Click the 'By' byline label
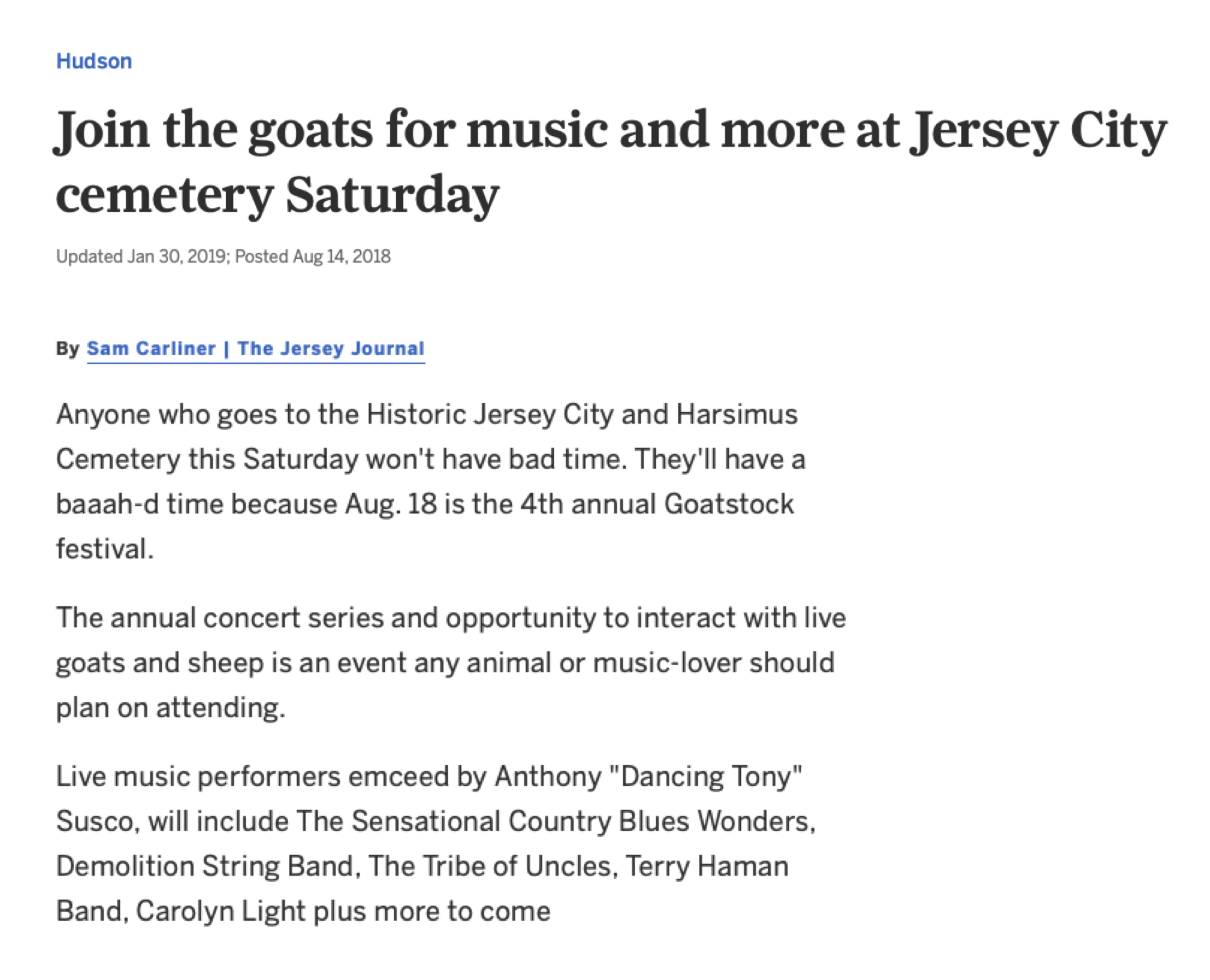 (x=68, y=348)
